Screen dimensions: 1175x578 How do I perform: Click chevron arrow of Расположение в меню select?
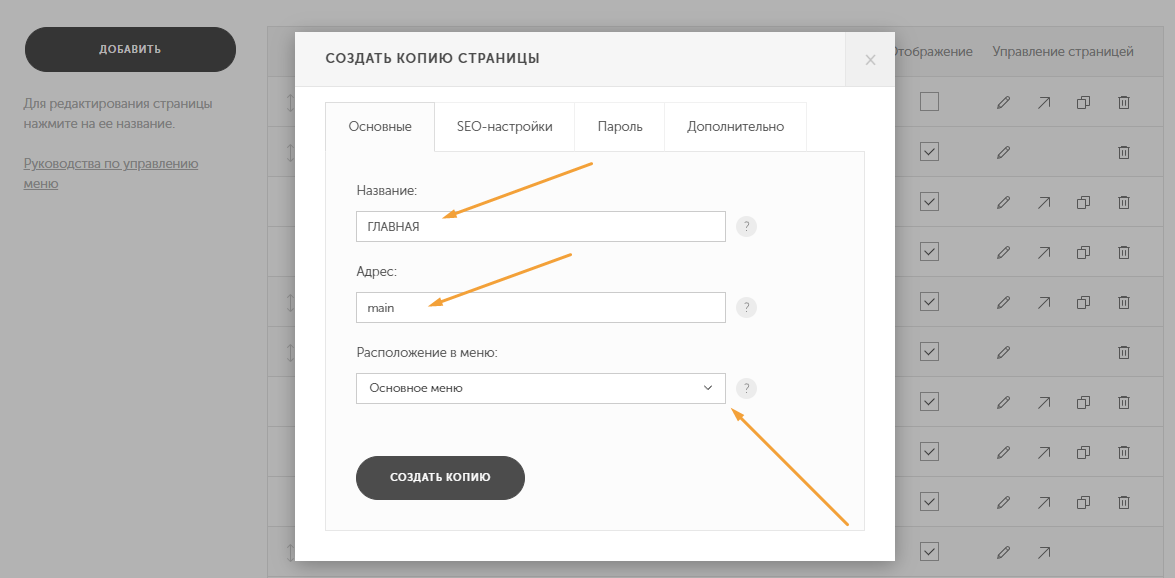tap(707, 388)
